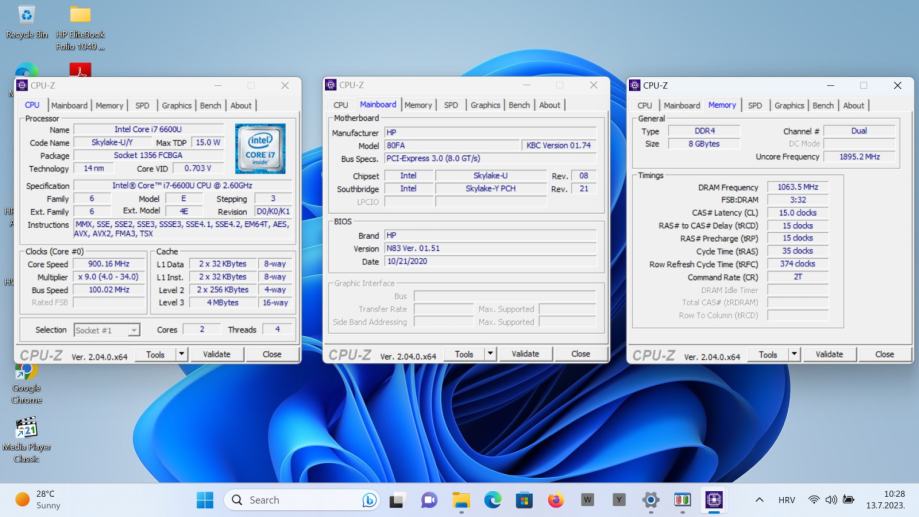The width and height of the screenshot is (919, 517).
Task: Open the HP EliteBook Folio folder icon
Action: pos(80,16)
